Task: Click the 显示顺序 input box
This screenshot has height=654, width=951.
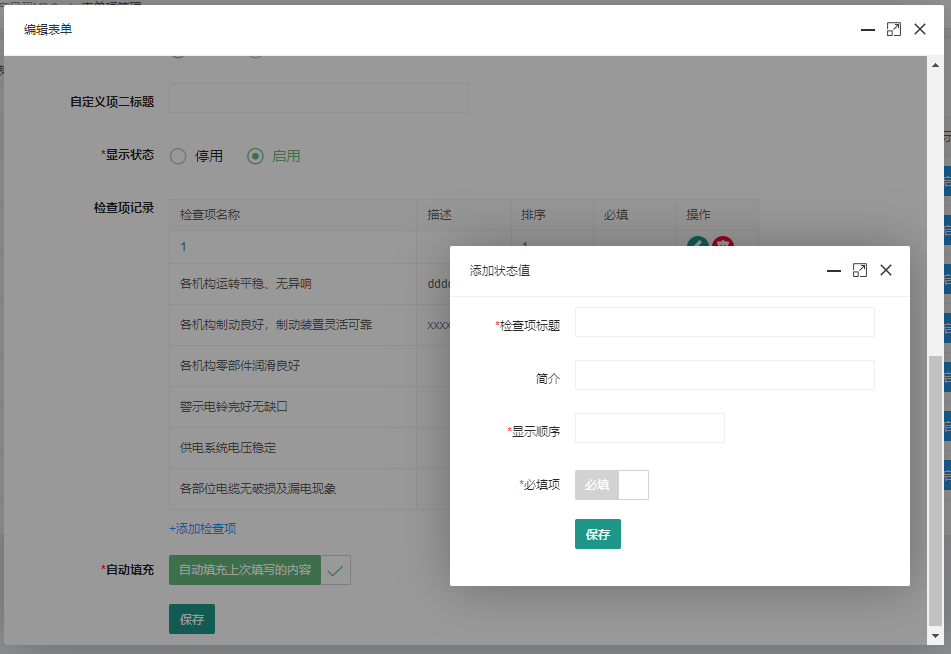Action: tap(649, 428)
